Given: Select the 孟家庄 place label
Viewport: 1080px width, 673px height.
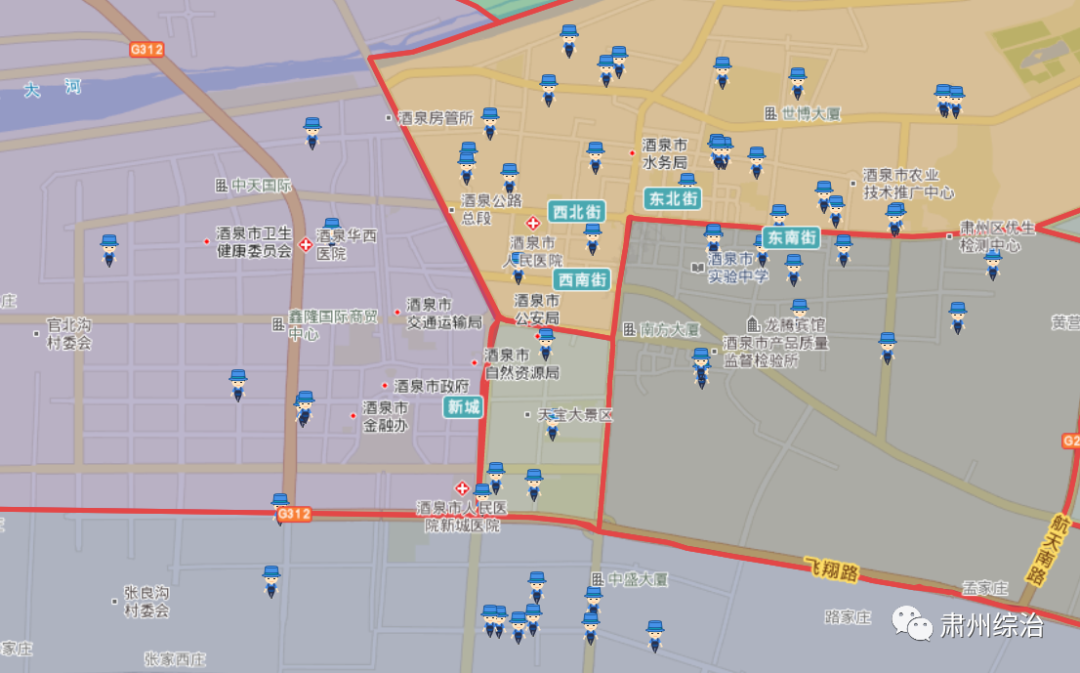Looking at the screenshot, I should tap(985, 588).
